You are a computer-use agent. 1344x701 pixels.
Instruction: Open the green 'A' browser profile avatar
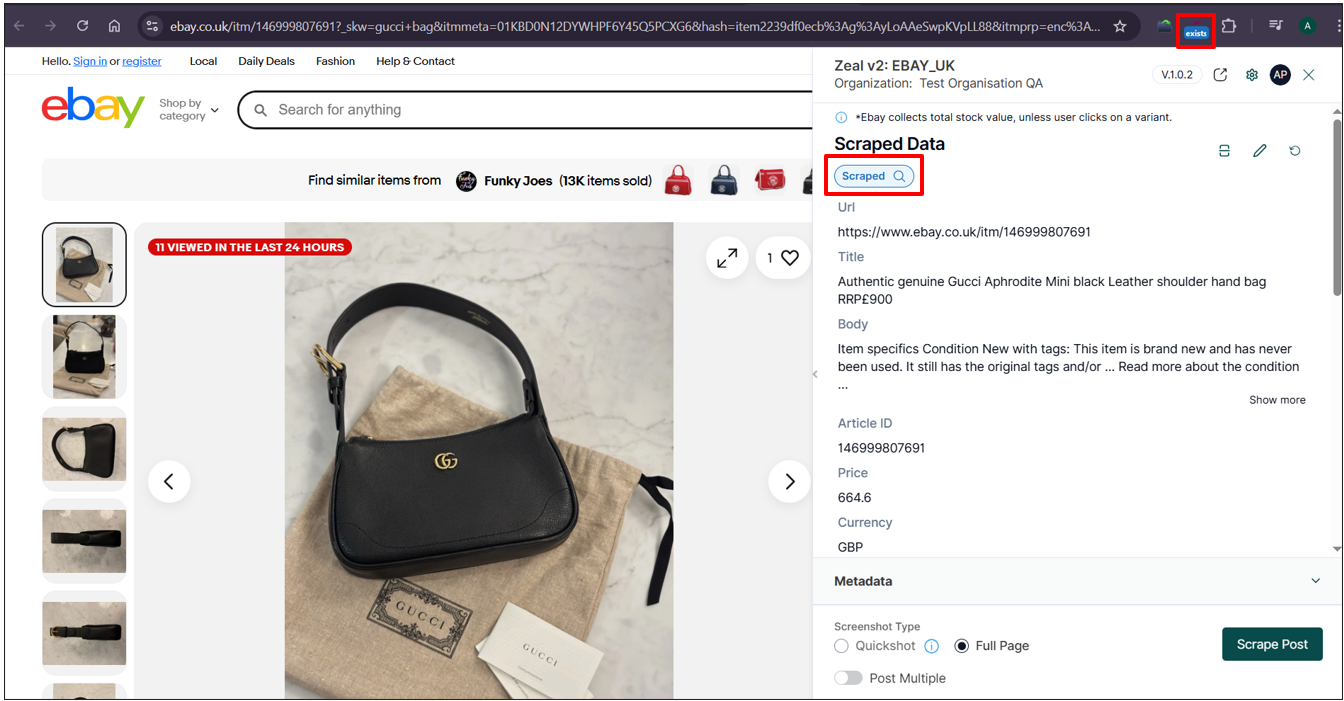[1307, 26]
